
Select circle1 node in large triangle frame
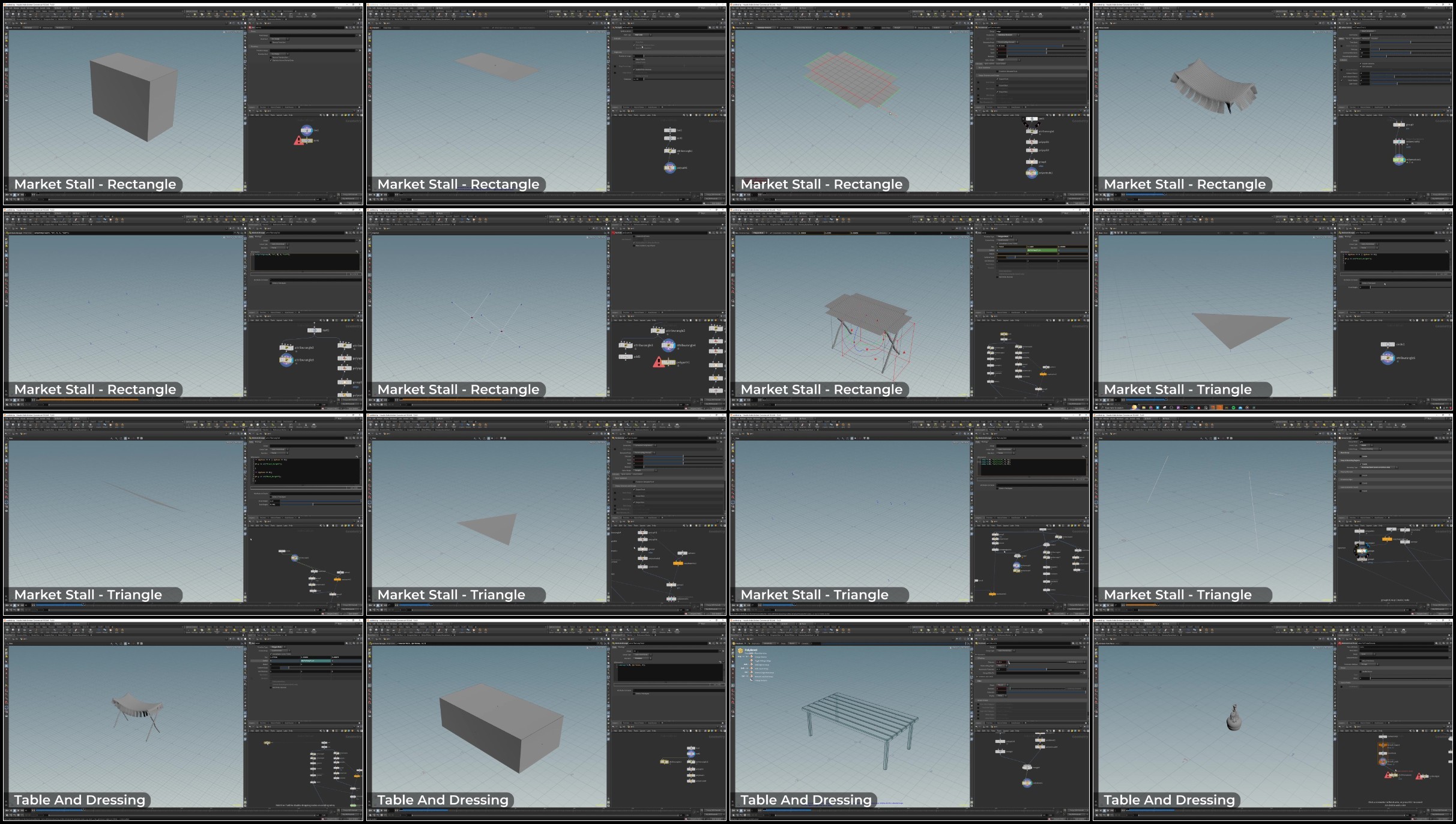1388,344
